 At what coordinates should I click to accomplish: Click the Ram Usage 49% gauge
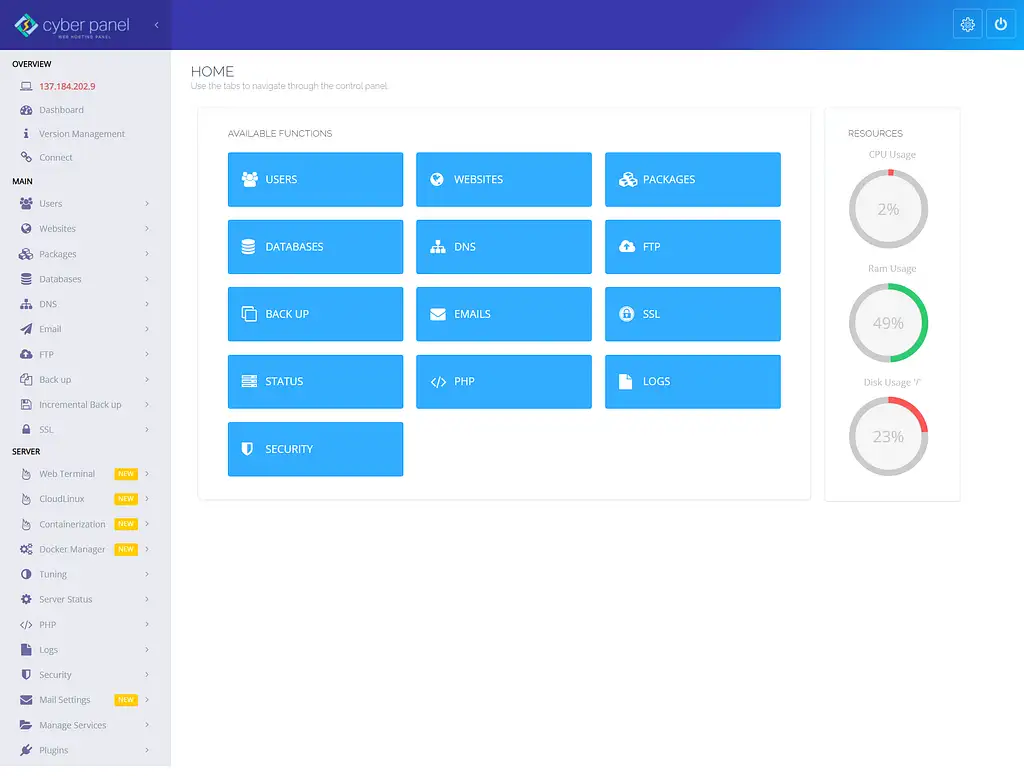coord(888,323)
